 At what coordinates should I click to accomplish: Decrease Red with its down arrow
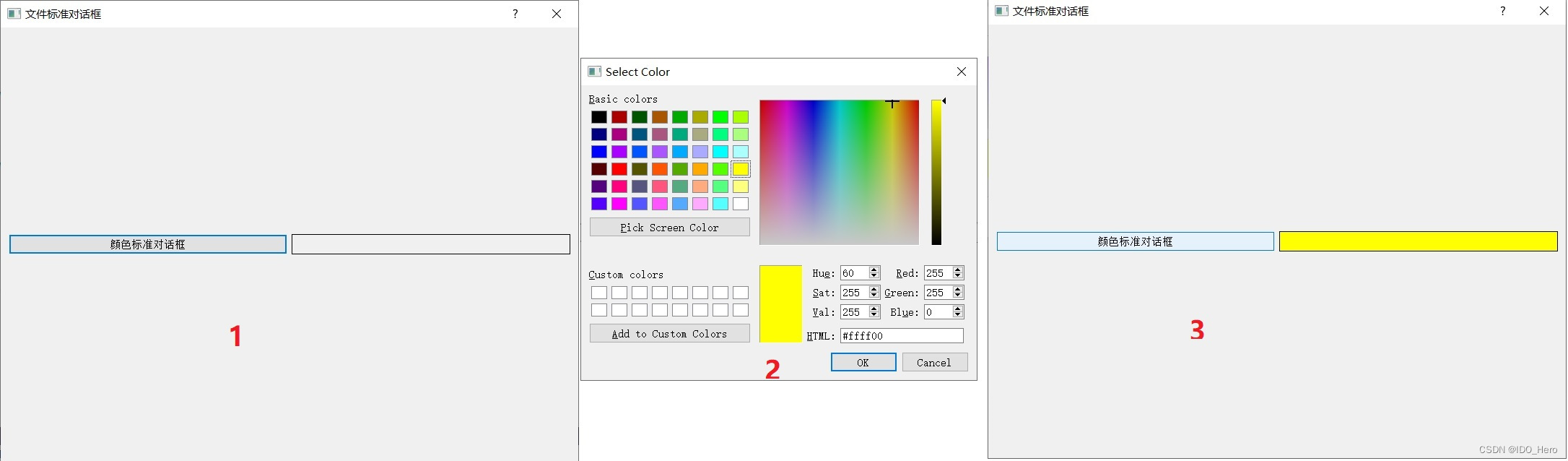pos(958,277)
